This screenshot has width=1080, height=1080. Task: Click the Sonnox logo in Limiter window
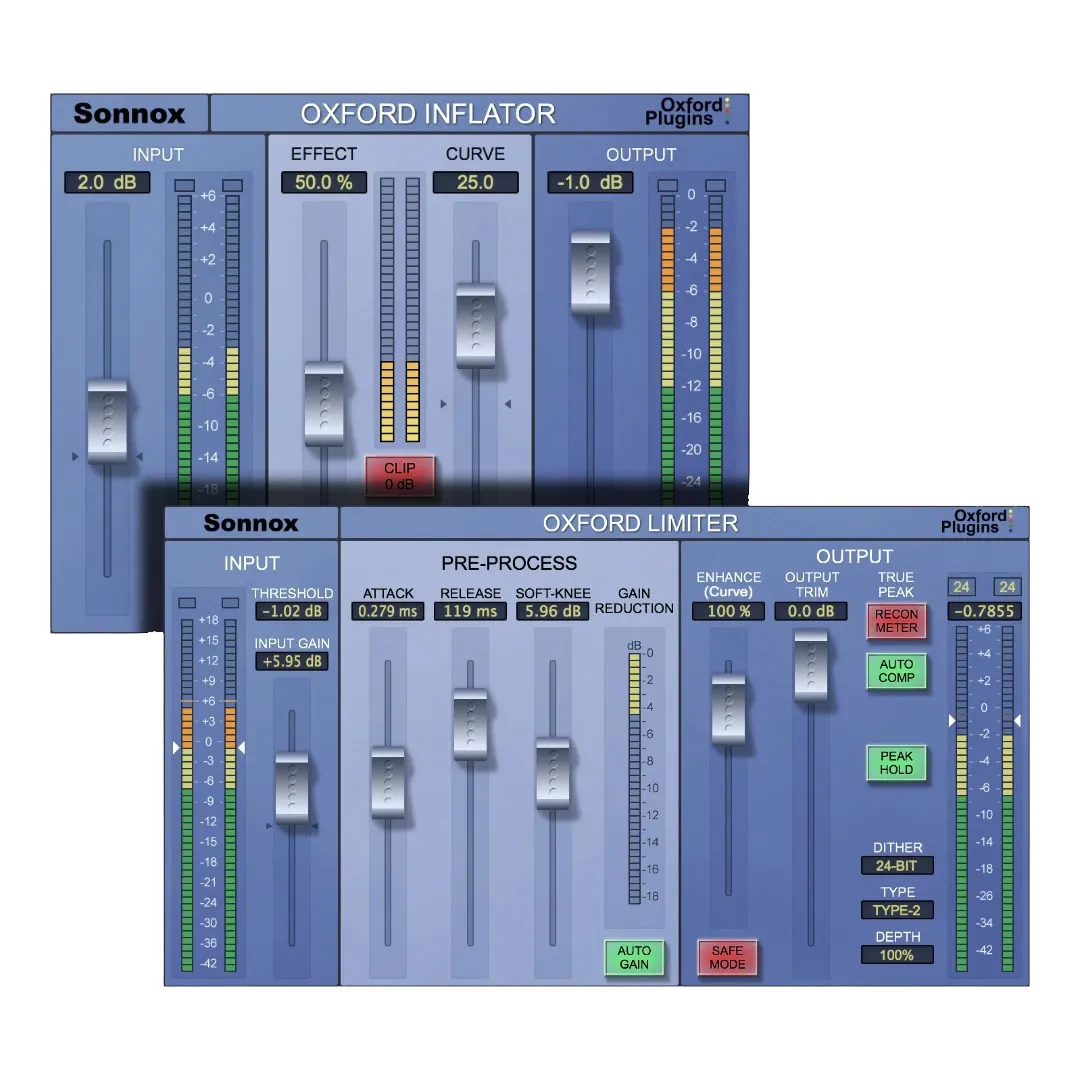(x=251, y=523)
